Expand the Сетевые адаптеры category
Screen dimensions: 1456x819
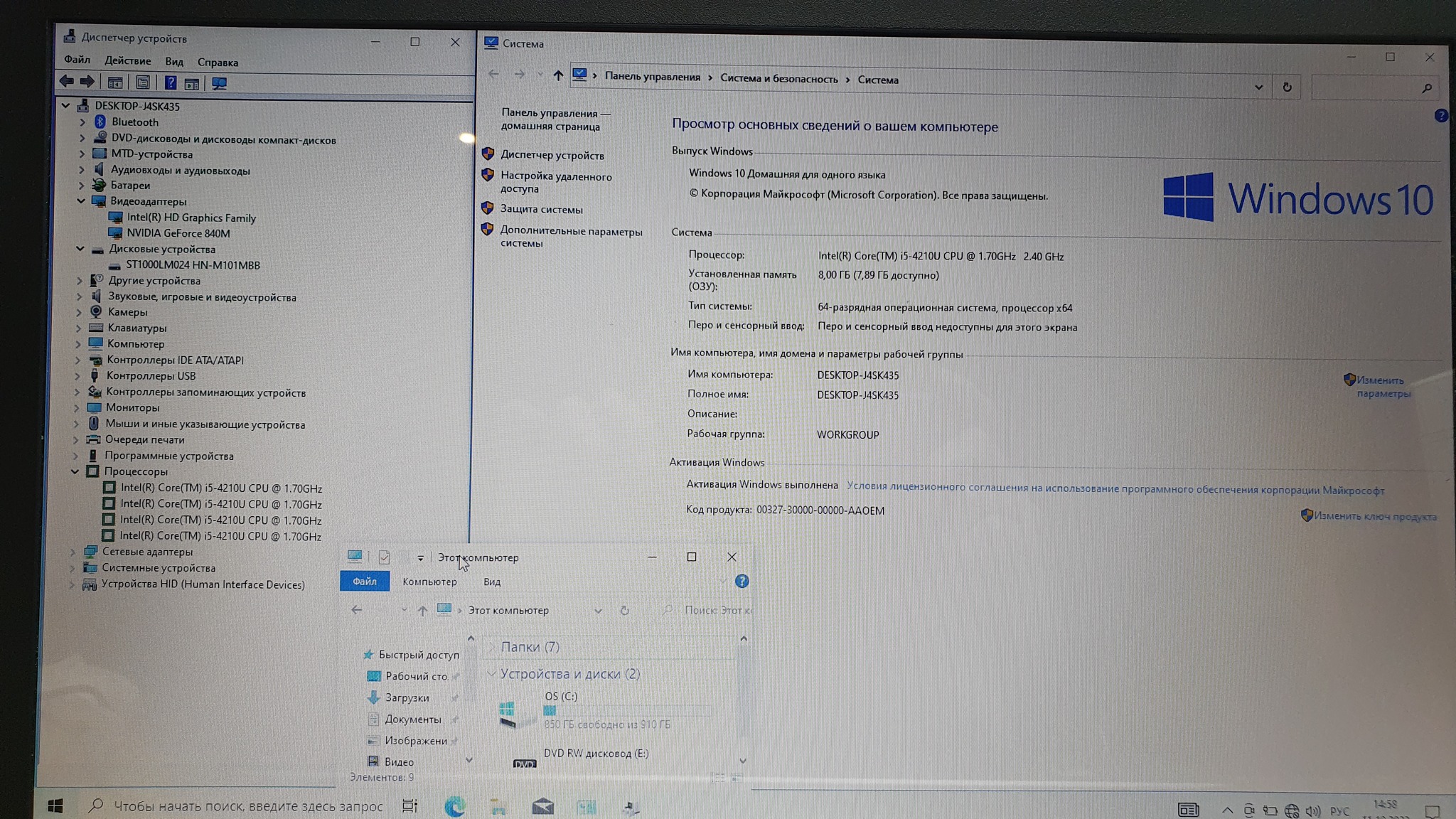point(73,552)
